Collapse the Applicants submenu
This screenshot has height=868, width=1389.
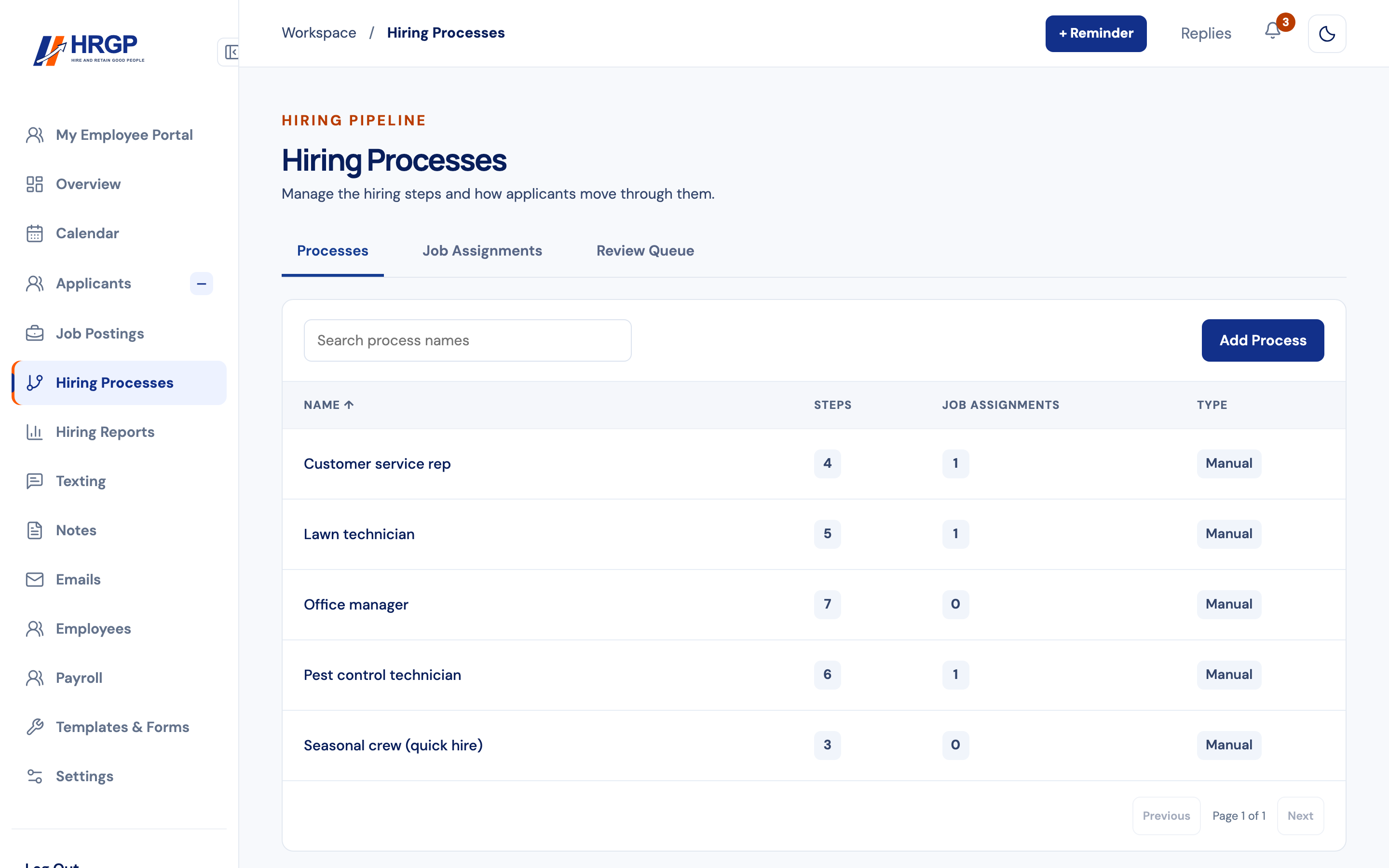pos(202,284)
